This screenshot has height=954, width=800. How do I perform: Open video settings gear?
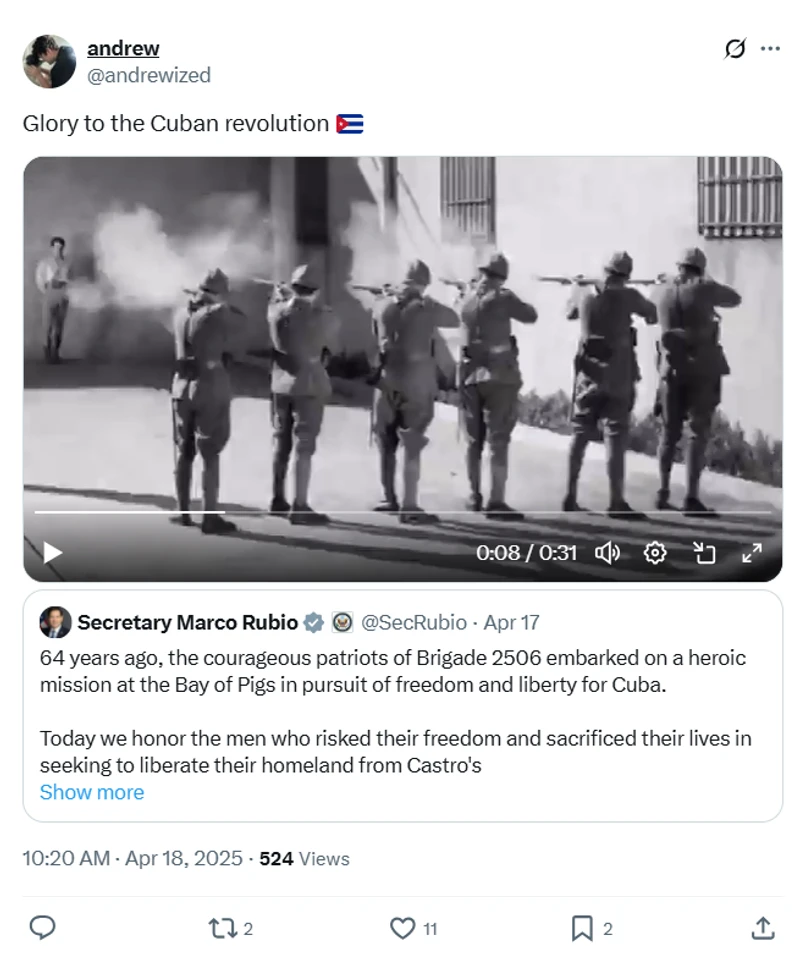tap(655, 552)
